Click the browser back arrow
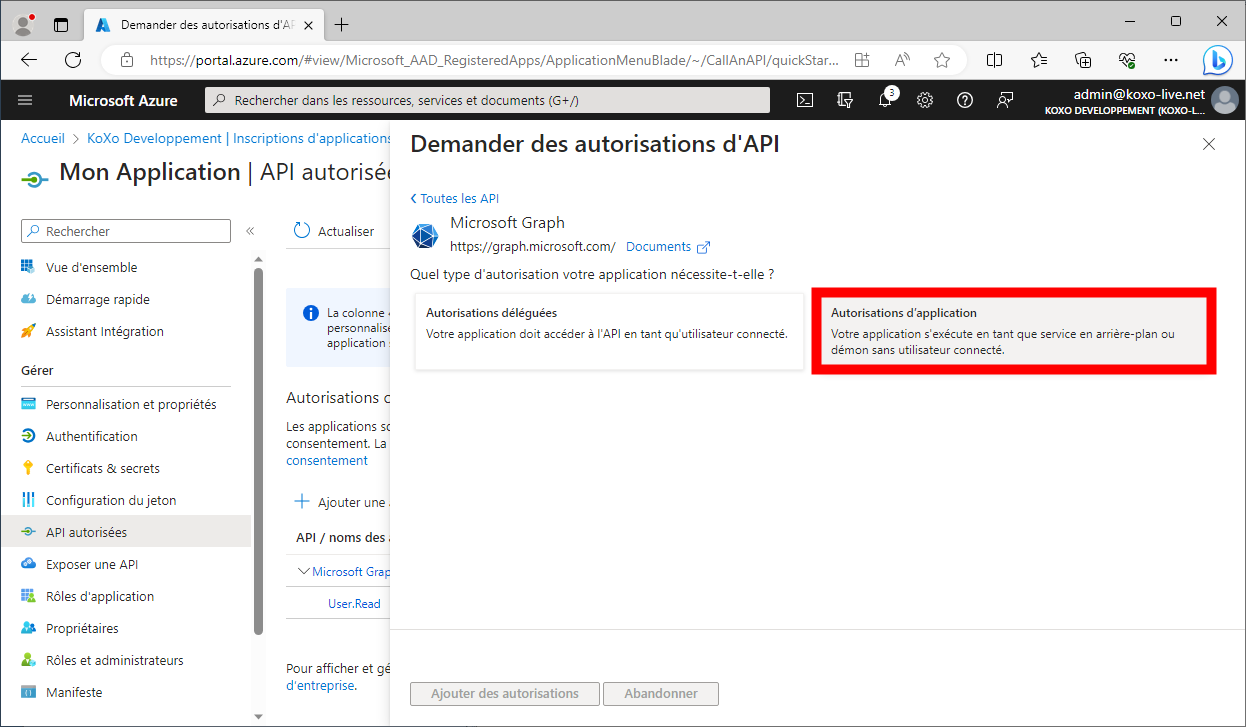The width and height of the screenshot is (1246, 727). [x=29, y=60]
